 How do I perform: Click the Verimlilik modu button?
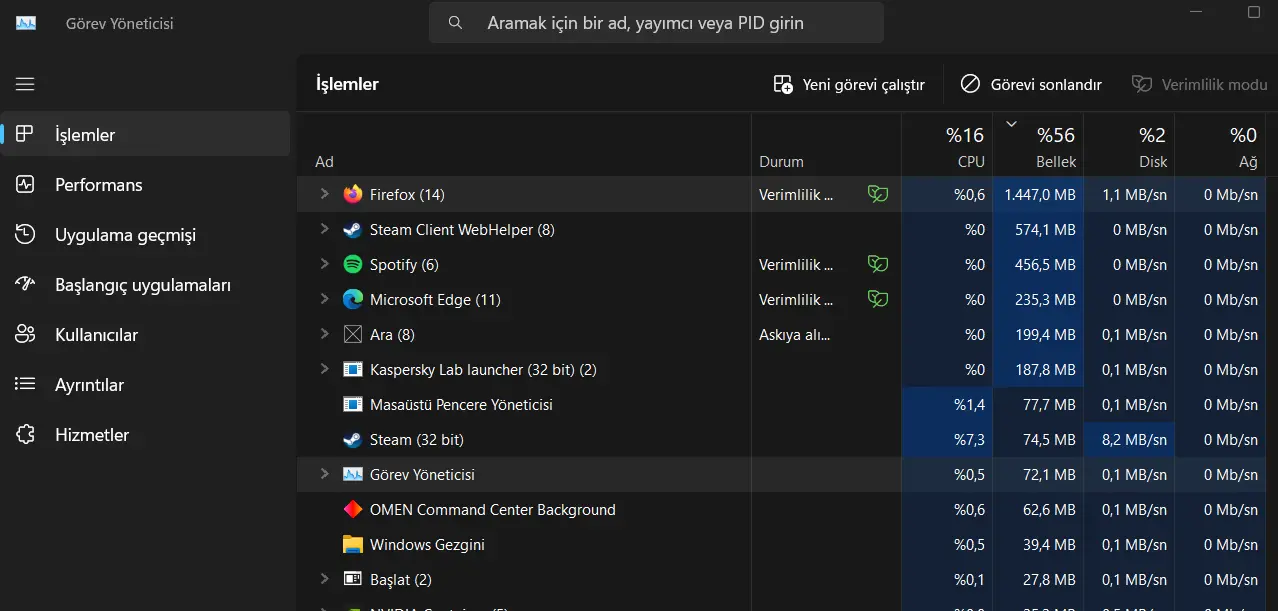(x=1199, y=85)
